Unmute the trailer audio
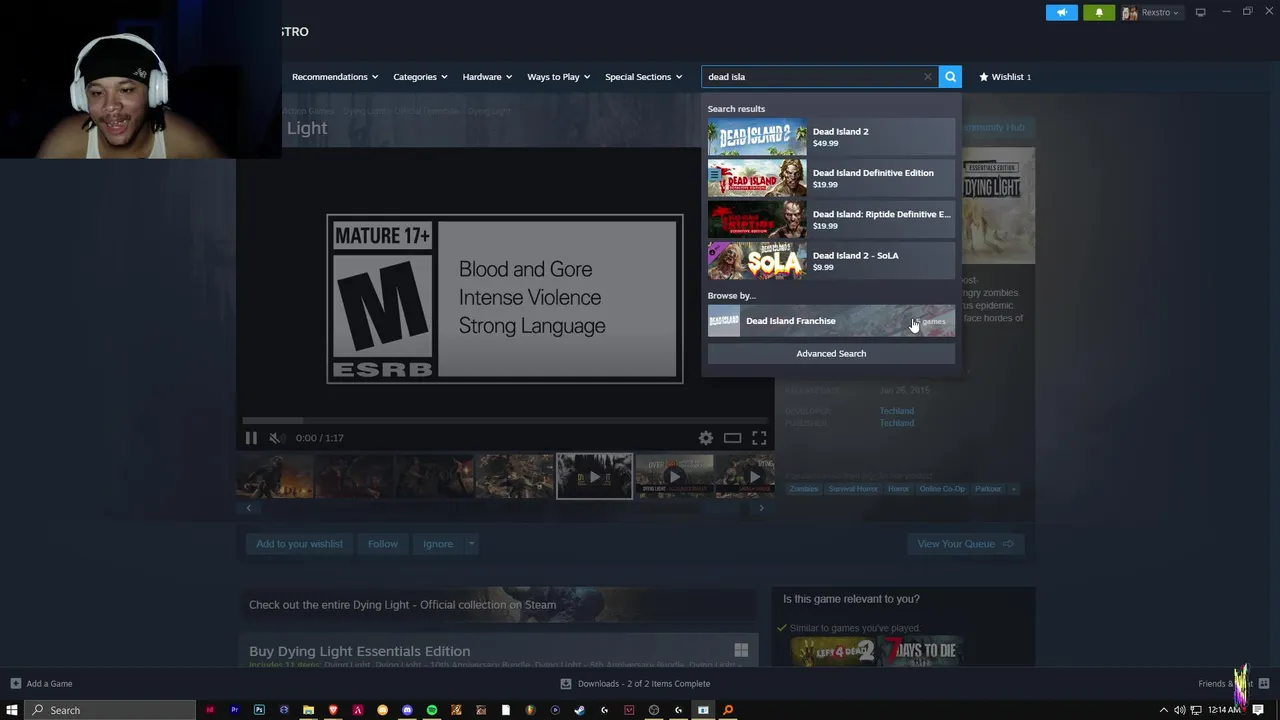 (277, 438)
